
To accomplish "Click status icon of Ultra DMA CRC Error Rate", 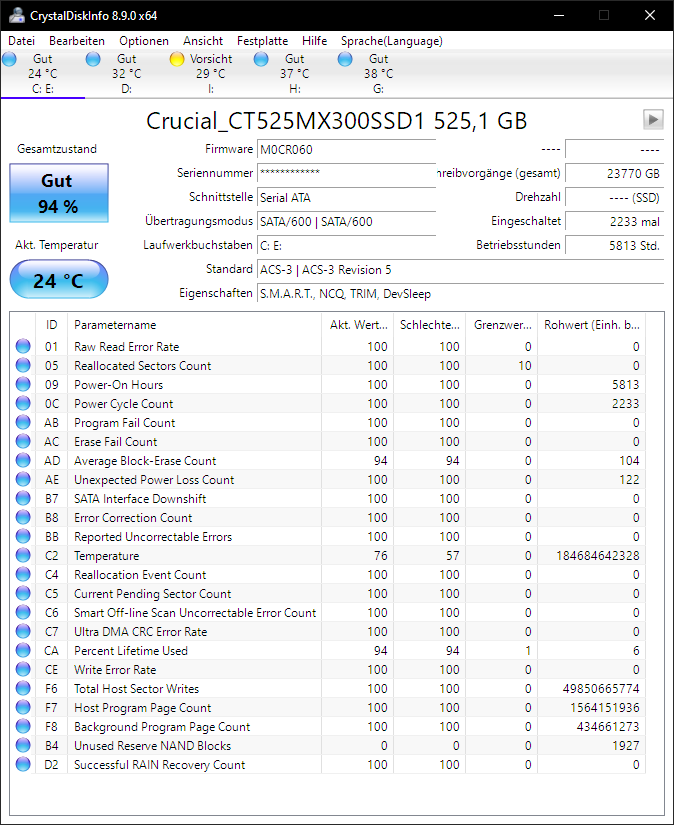I will pos(23,631).
